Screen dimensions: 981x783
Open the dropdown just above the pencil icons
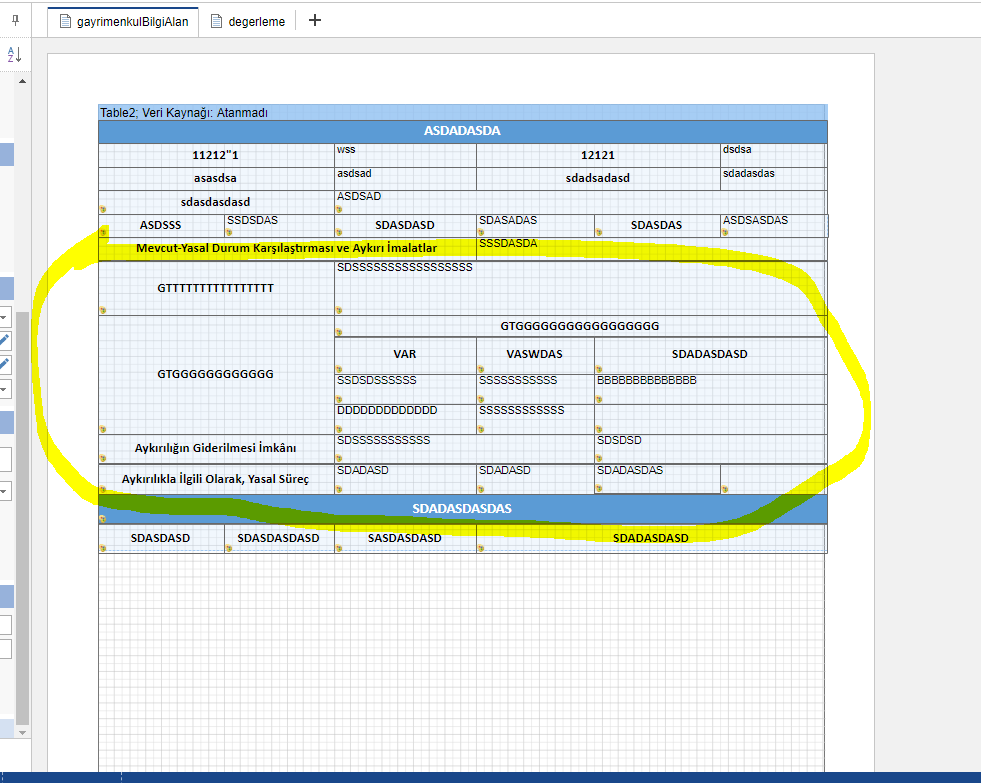coord(5,317)
